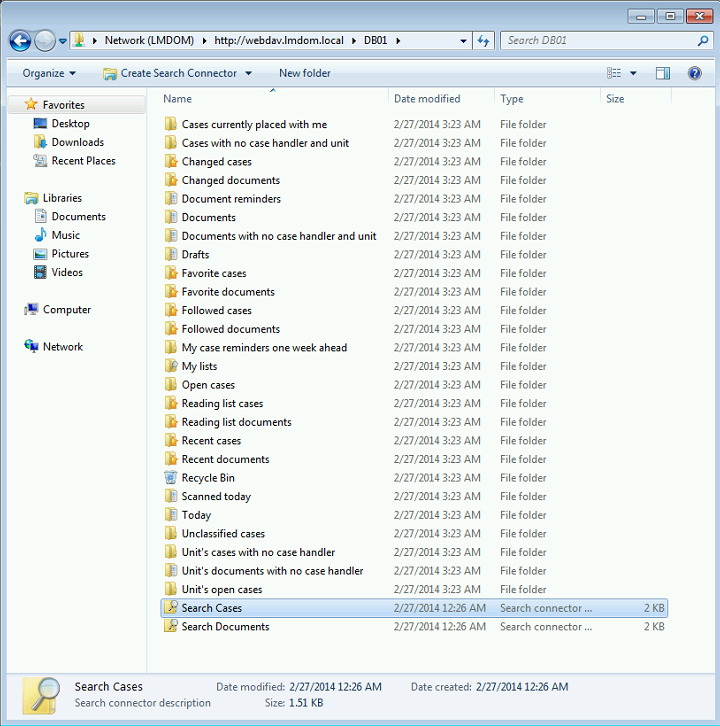The height and width of the screenshot is (726, 720).
Task: Click the New folder button
Action: click(304, 73)
